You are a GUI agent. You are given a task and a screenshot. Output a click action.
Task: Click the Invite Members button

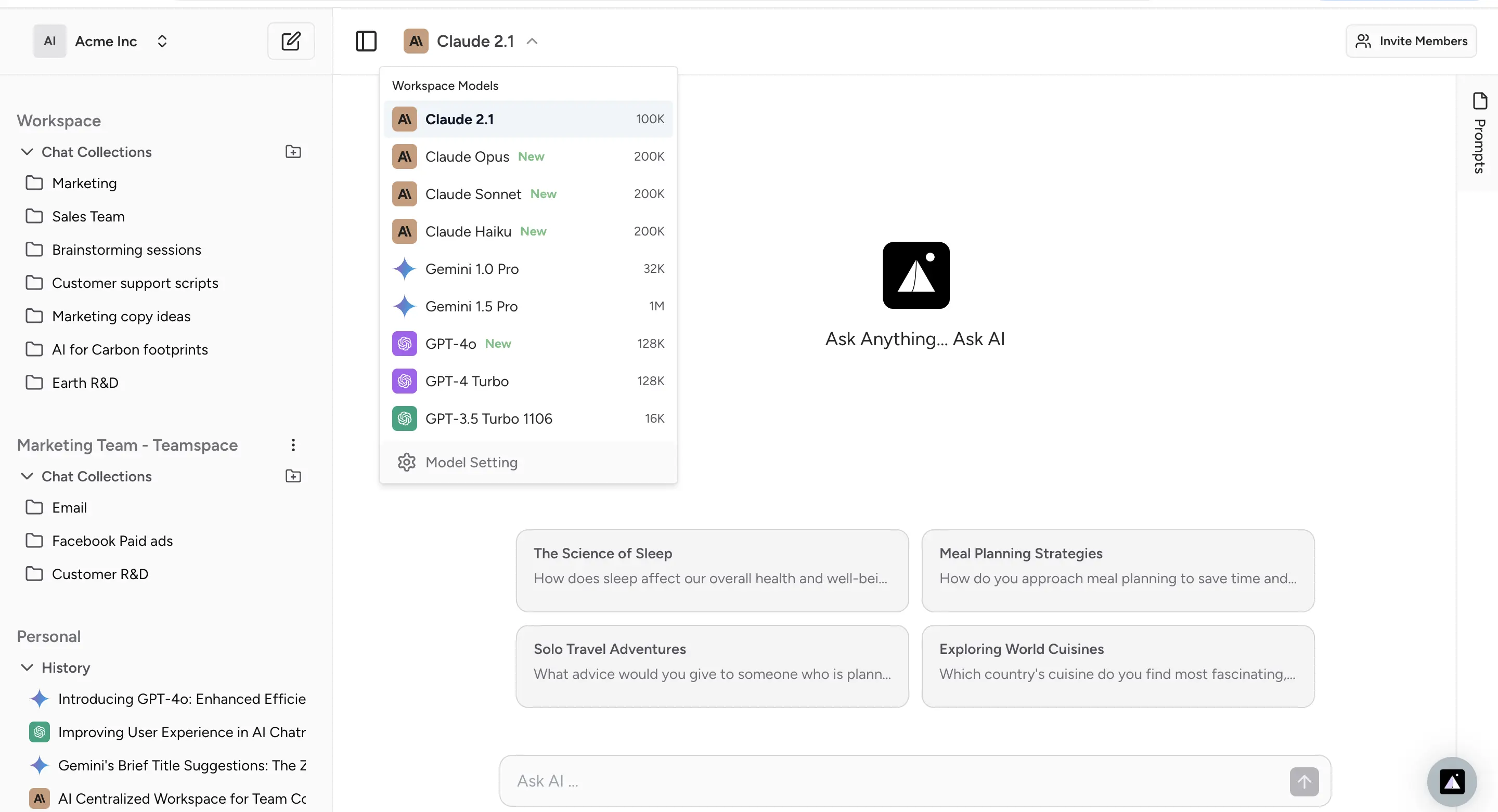click(x=1411, y=41)
